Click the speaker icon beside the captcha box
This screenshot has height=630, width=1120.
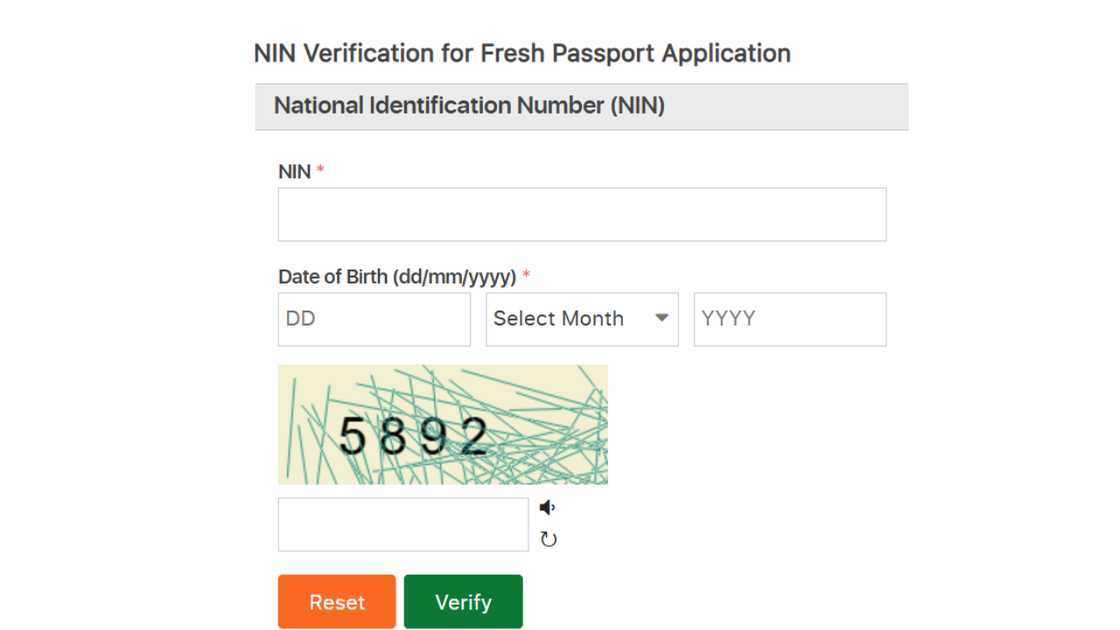point(547,508)
